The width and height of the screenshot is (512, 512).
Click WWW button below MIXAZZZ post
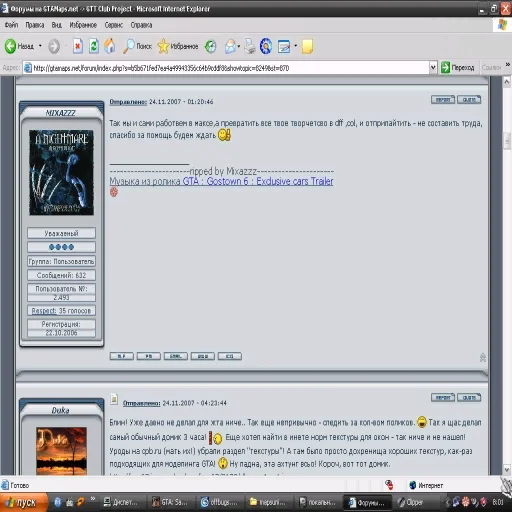[203, 356]
